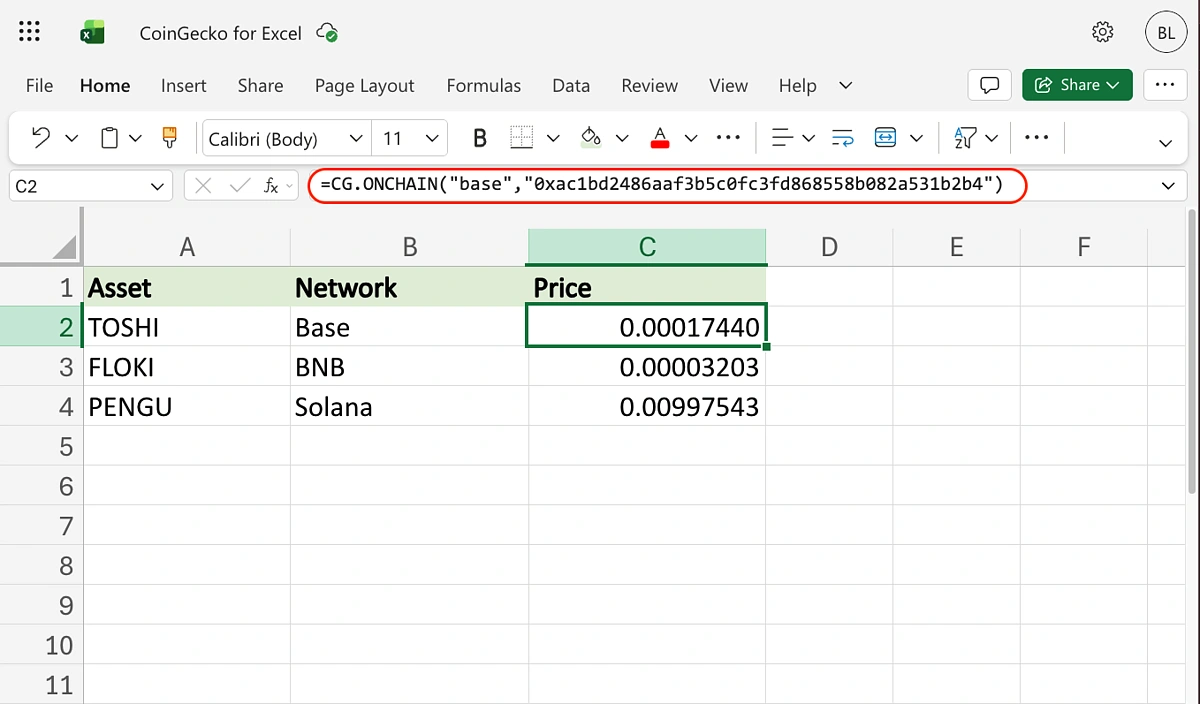
Task: Select cell containing PENGU
Action: (187, 407)
